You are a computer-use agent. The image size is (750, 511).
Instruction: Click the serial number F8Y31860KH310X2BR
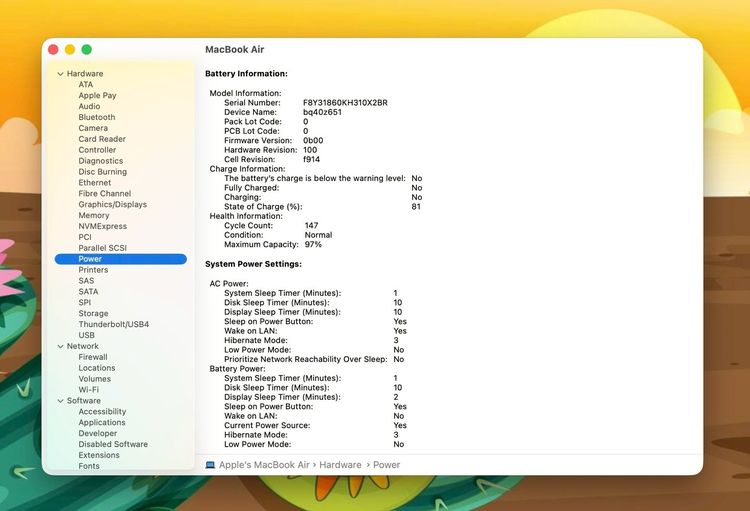[x=345, y=103]
